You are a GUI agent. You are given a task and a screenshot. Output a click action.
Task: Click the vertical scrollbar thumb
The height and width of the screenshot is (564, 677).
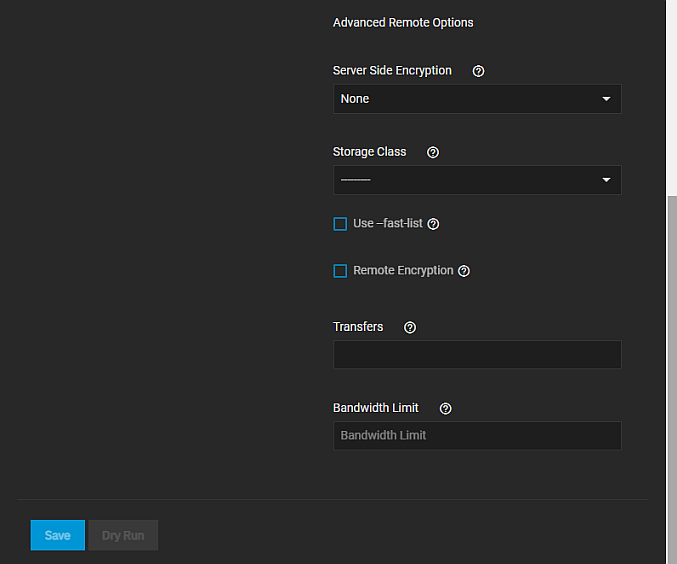click(671, 380)
